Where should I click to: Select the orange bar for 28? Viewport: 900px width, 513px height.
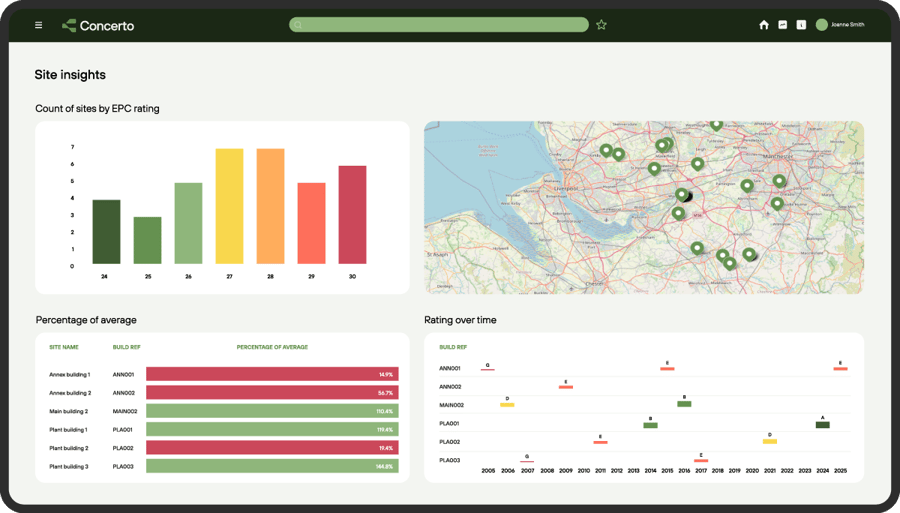click(x=270, y=206)
